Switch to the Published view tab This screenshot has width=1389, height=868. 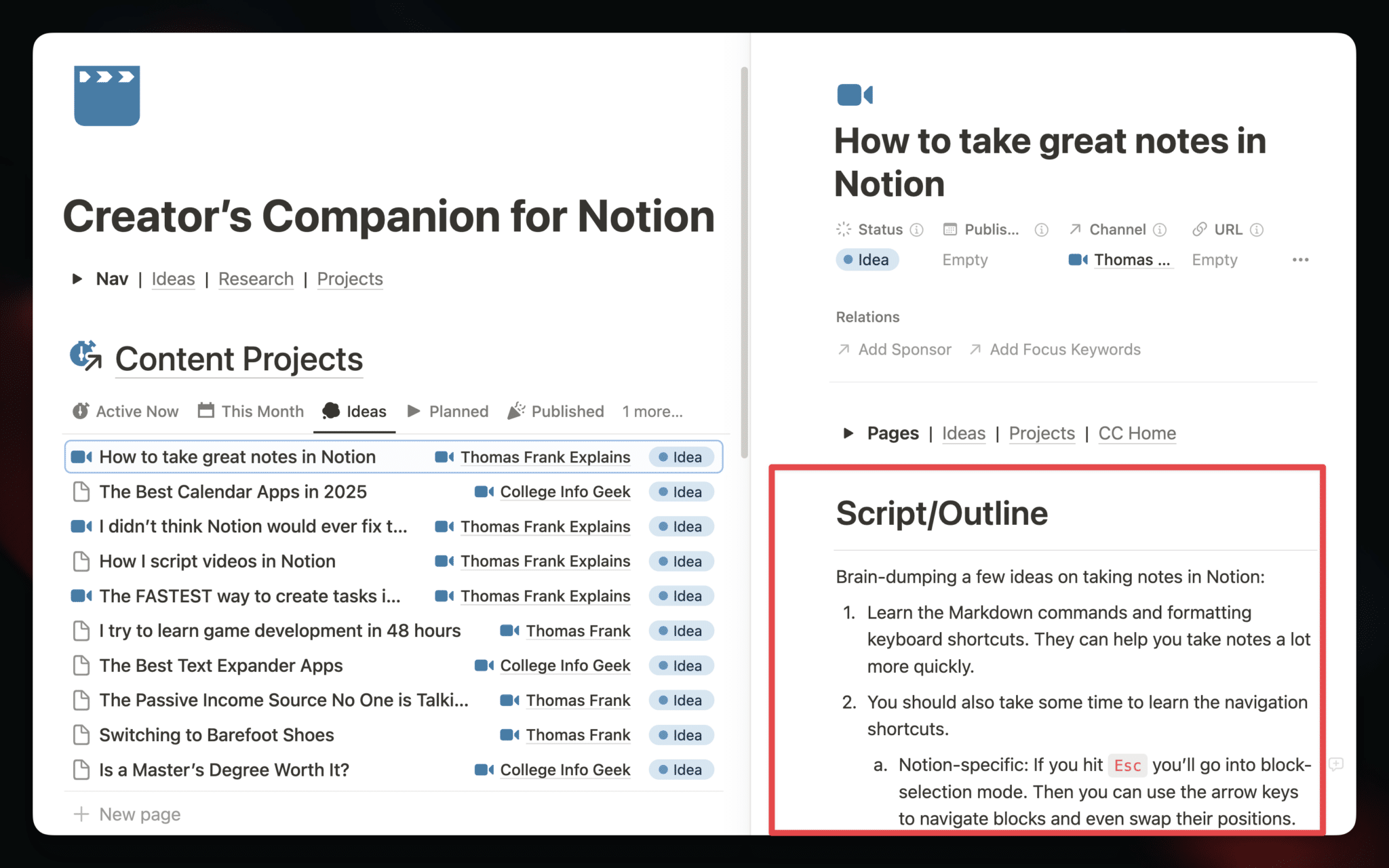coord(555,412)
